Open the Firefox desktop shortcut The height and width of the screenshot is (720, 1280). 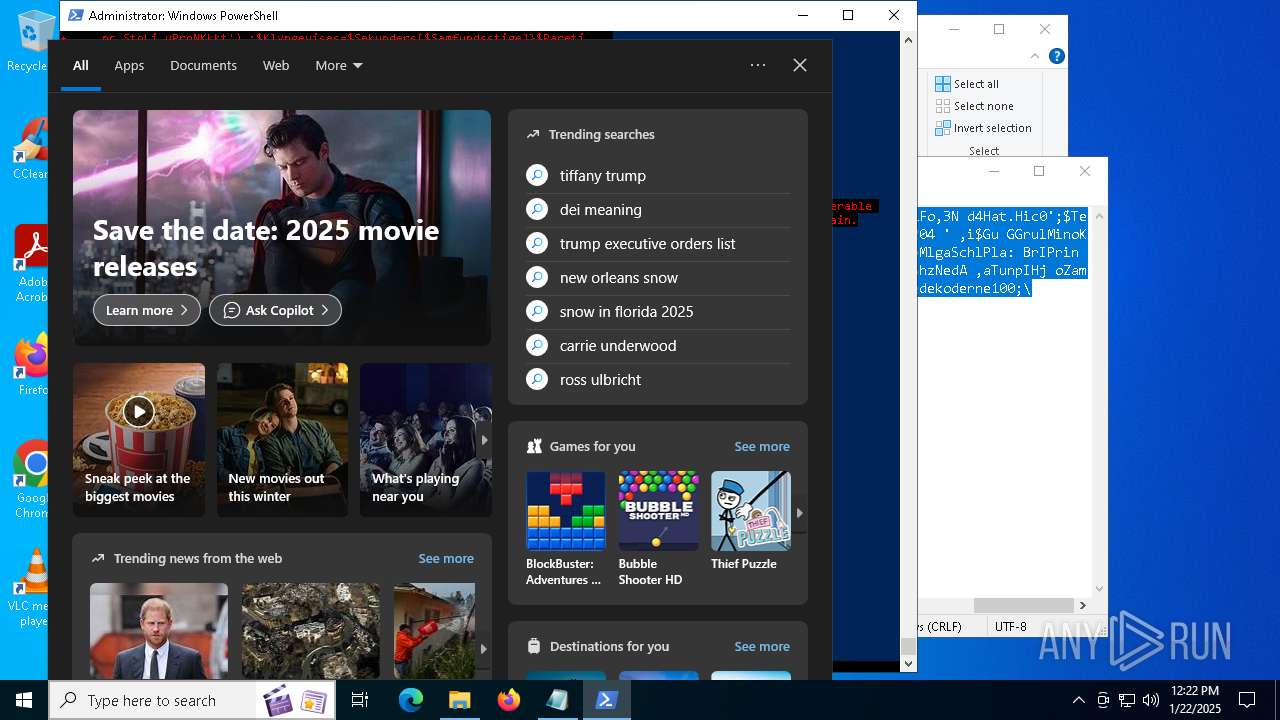32,365
